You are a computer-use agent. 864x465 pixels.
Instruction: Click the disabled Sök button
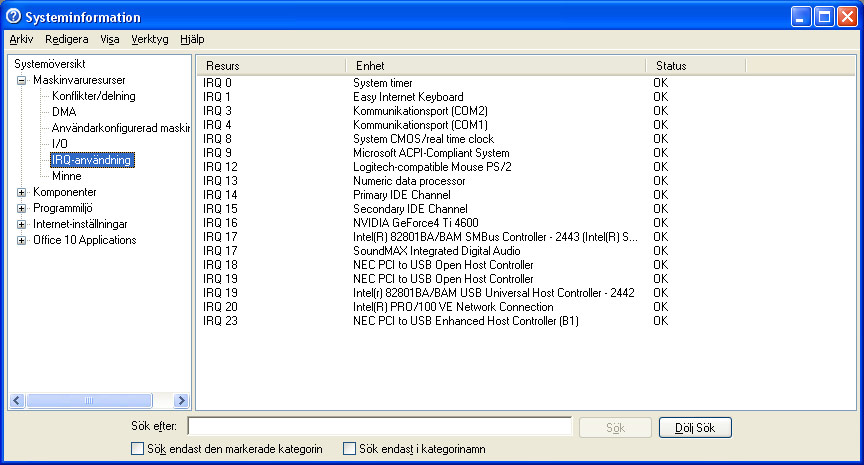[x=615, y=428]
